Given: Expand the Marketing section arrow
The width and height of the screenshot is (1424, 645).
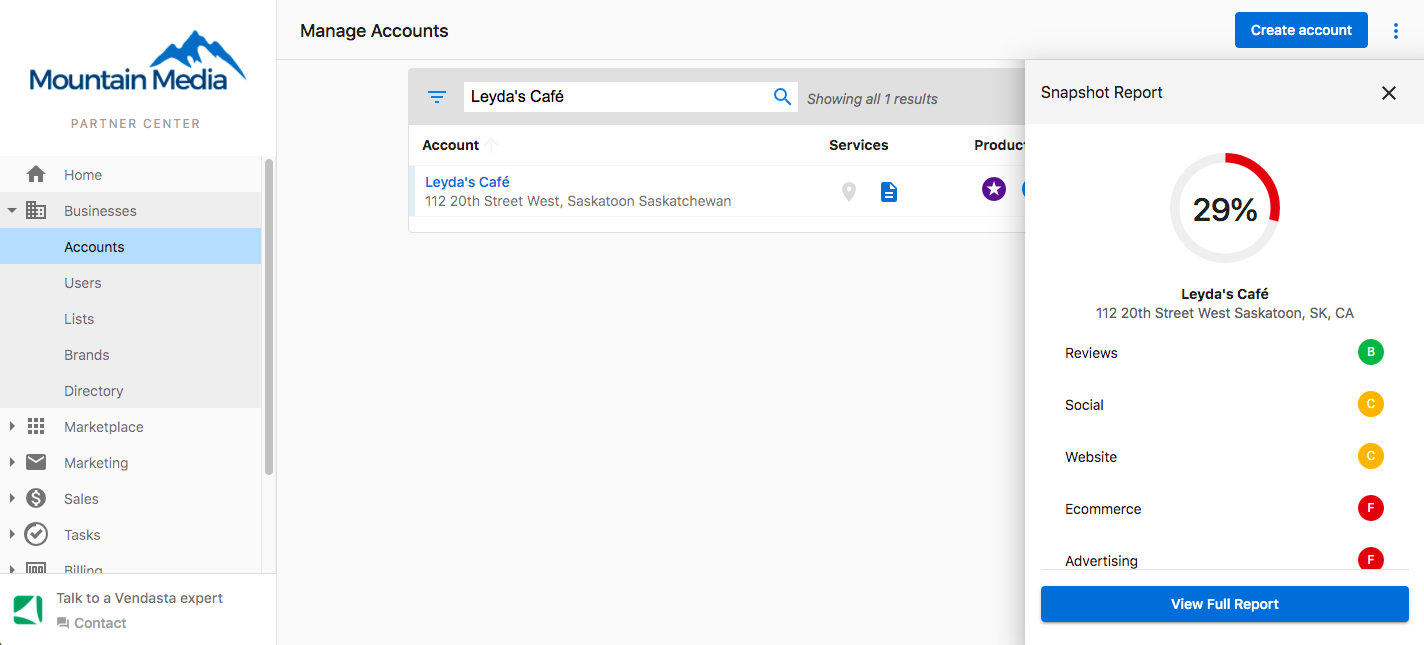Looking at the screenshot, I should tap(12, 462).
